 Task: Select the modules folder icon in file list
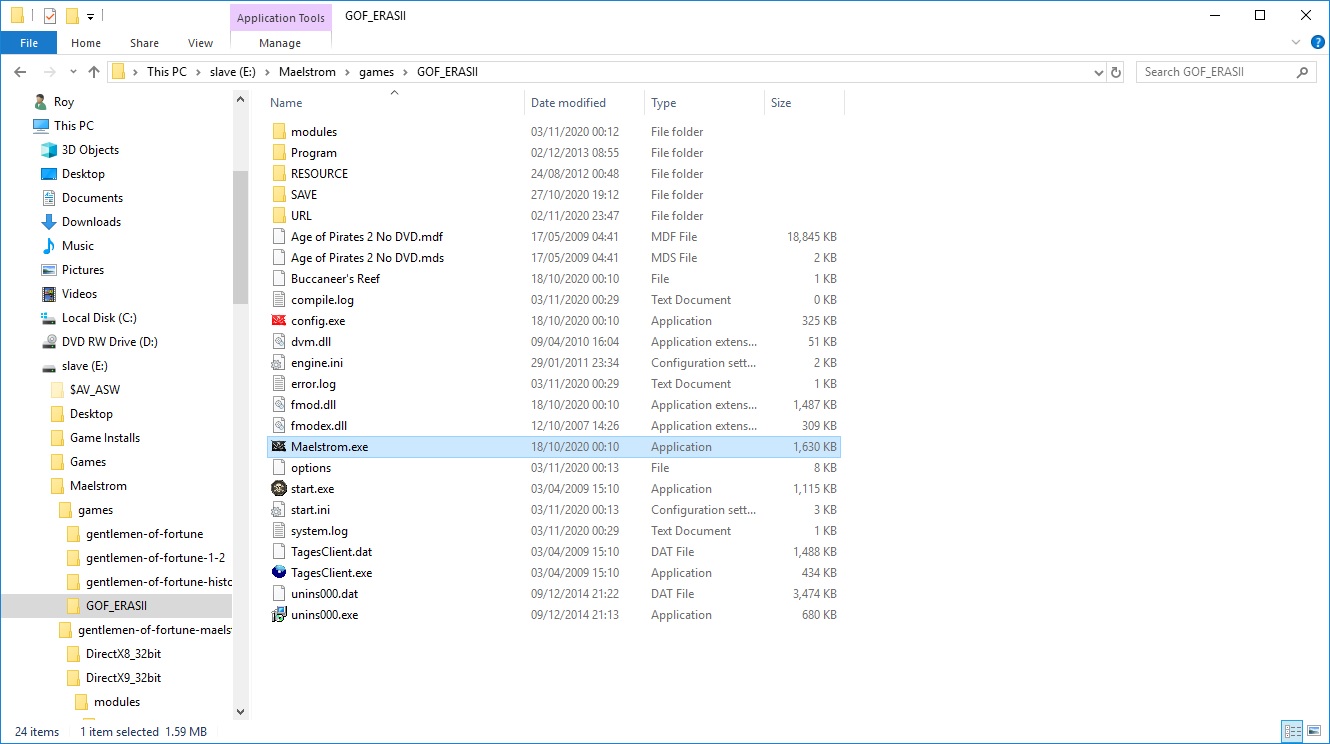(279, 132)
